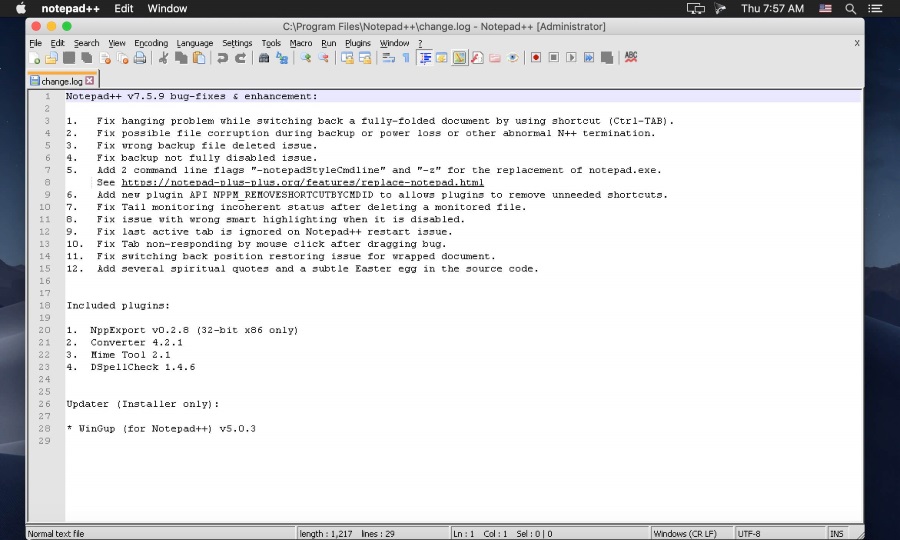900x540 pixels.
Task: Toggle file monitoring eye icon
Action: (x=513, y=58)
